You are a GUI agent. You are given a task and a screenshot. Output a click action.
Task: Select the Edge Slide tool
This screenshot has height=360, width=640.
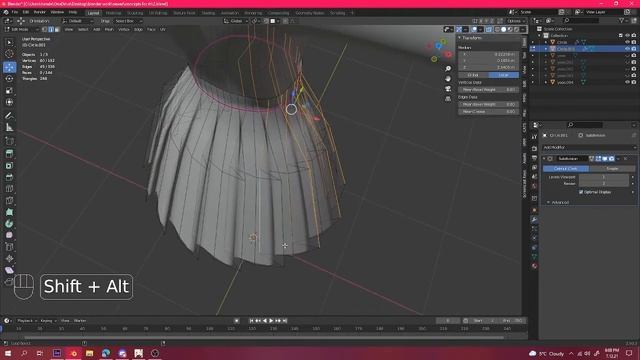[x=9, y=247]
